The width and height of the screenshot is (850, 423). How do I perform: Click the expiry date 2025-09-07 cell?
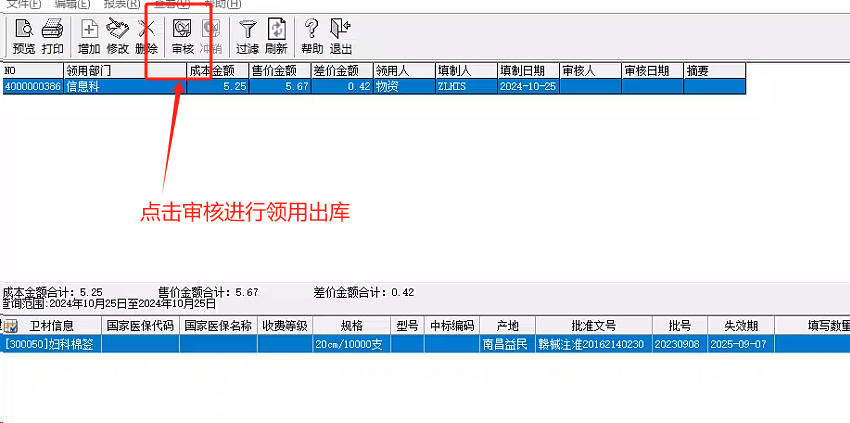click(742, 344)
